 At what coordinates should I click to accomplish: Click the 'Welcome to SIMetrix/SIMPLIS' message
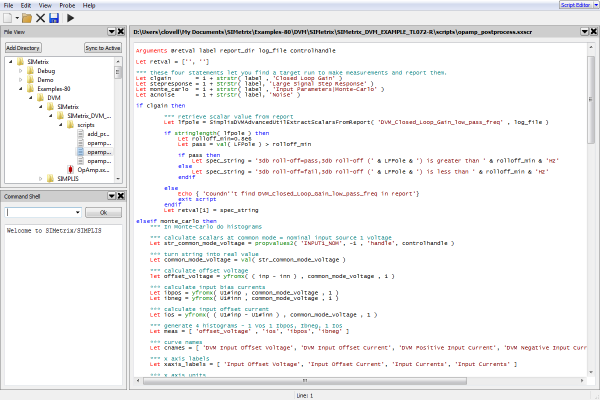click(54, 230)
